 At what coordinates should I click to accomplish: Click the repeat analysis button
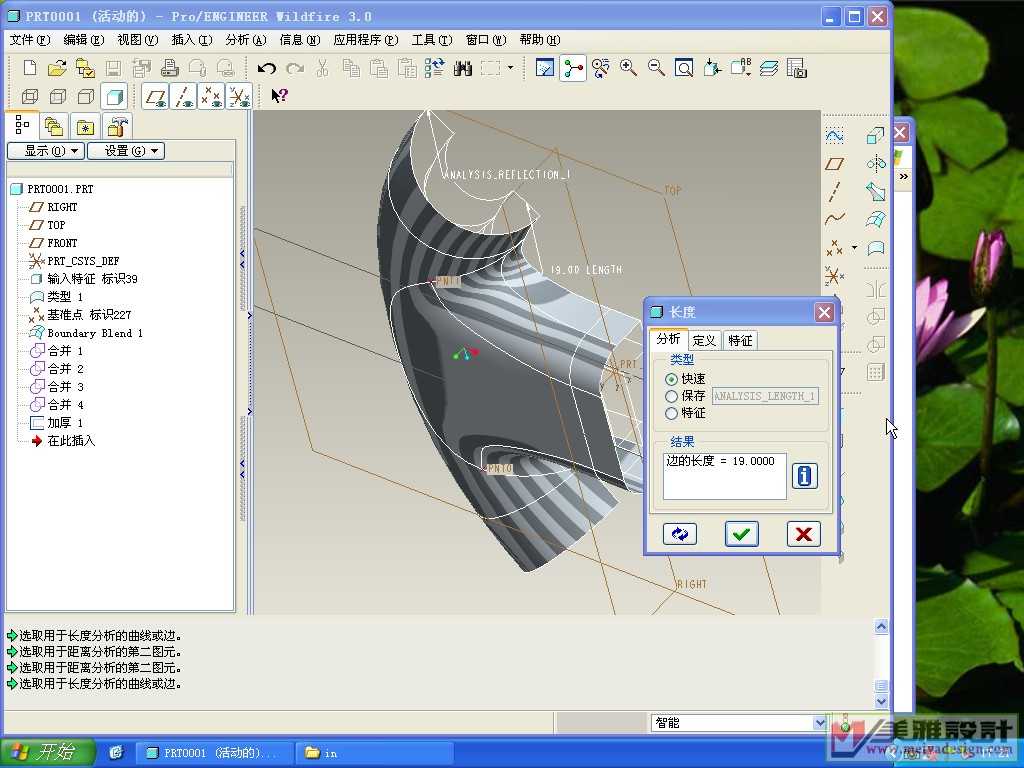(x=680, y=534)
